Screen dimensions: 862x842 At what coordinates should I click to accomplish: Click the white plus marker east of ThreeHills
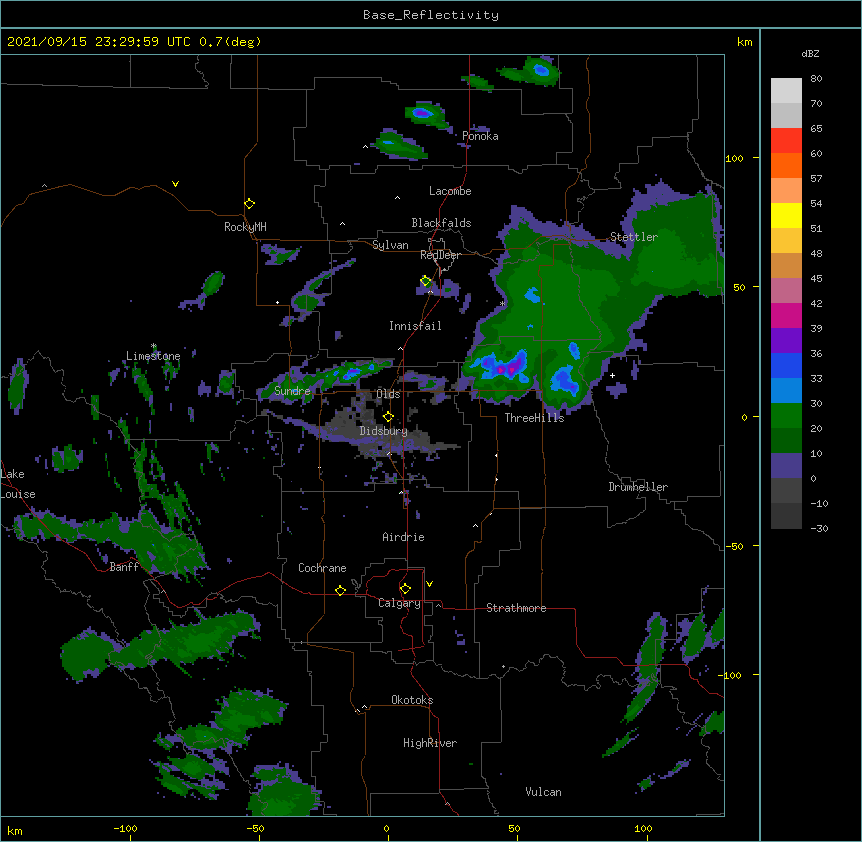612,375
